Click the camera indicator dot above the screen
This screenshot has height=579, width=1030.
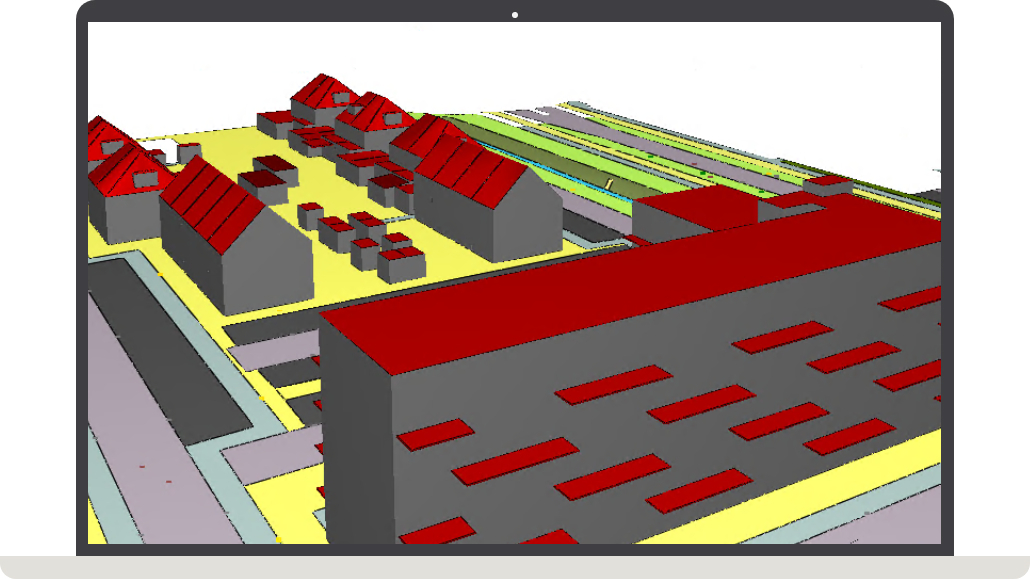[x=515, y=14]
